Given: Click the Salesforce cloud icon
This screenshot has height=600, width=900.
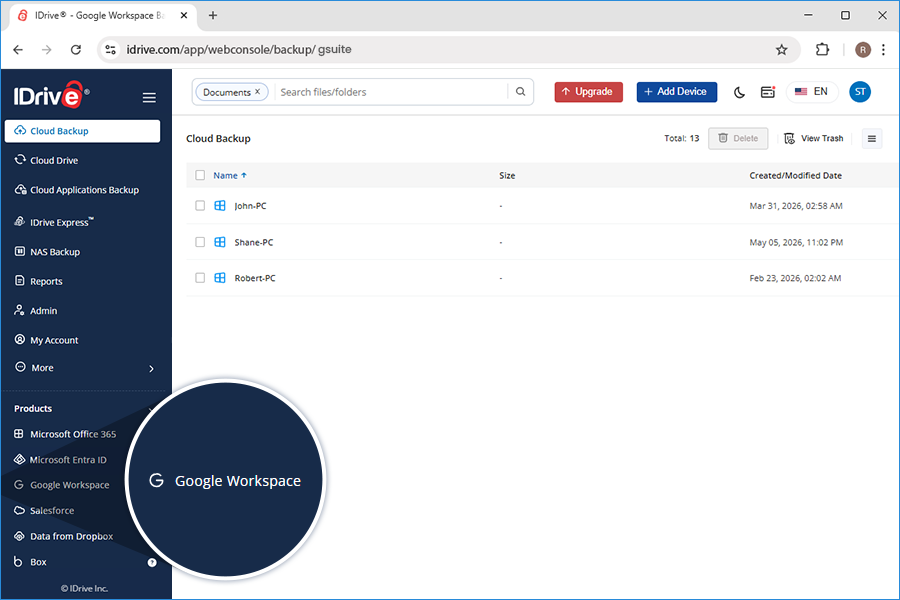Looking at the screenshot, I should (20, 510).
